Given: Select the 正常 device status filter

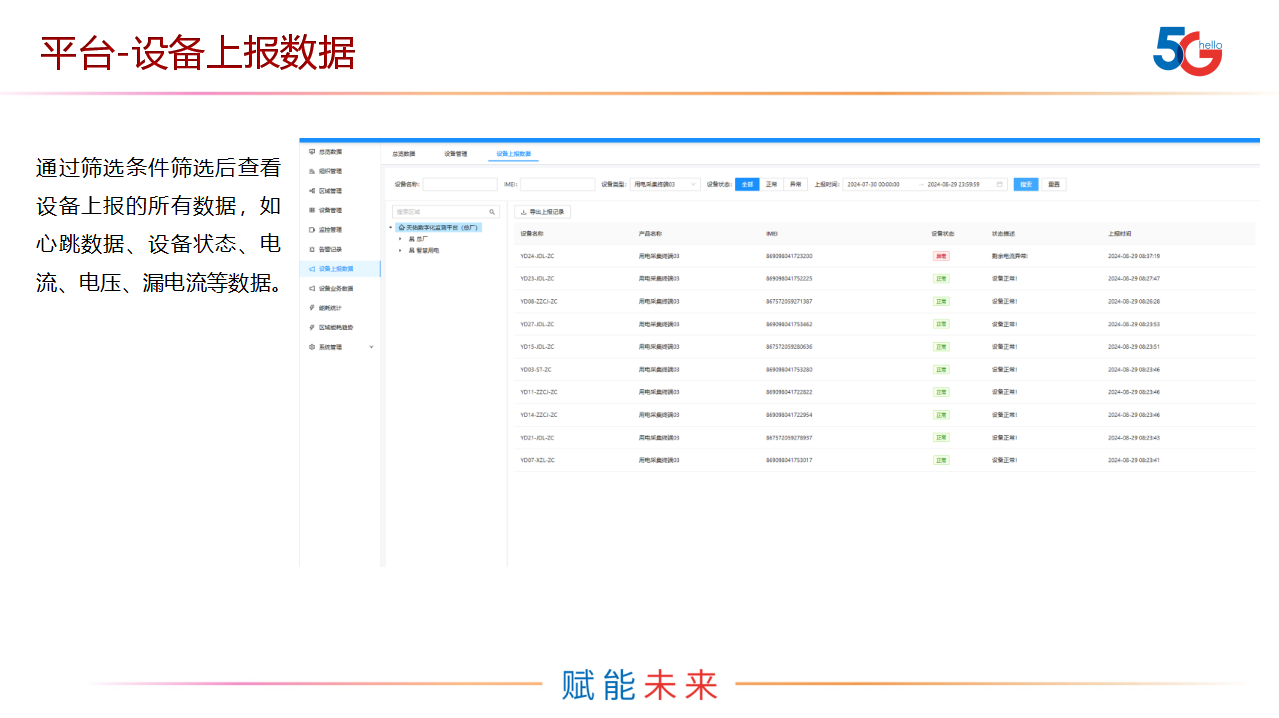Looking at the screenshot, I should [771, 184].
